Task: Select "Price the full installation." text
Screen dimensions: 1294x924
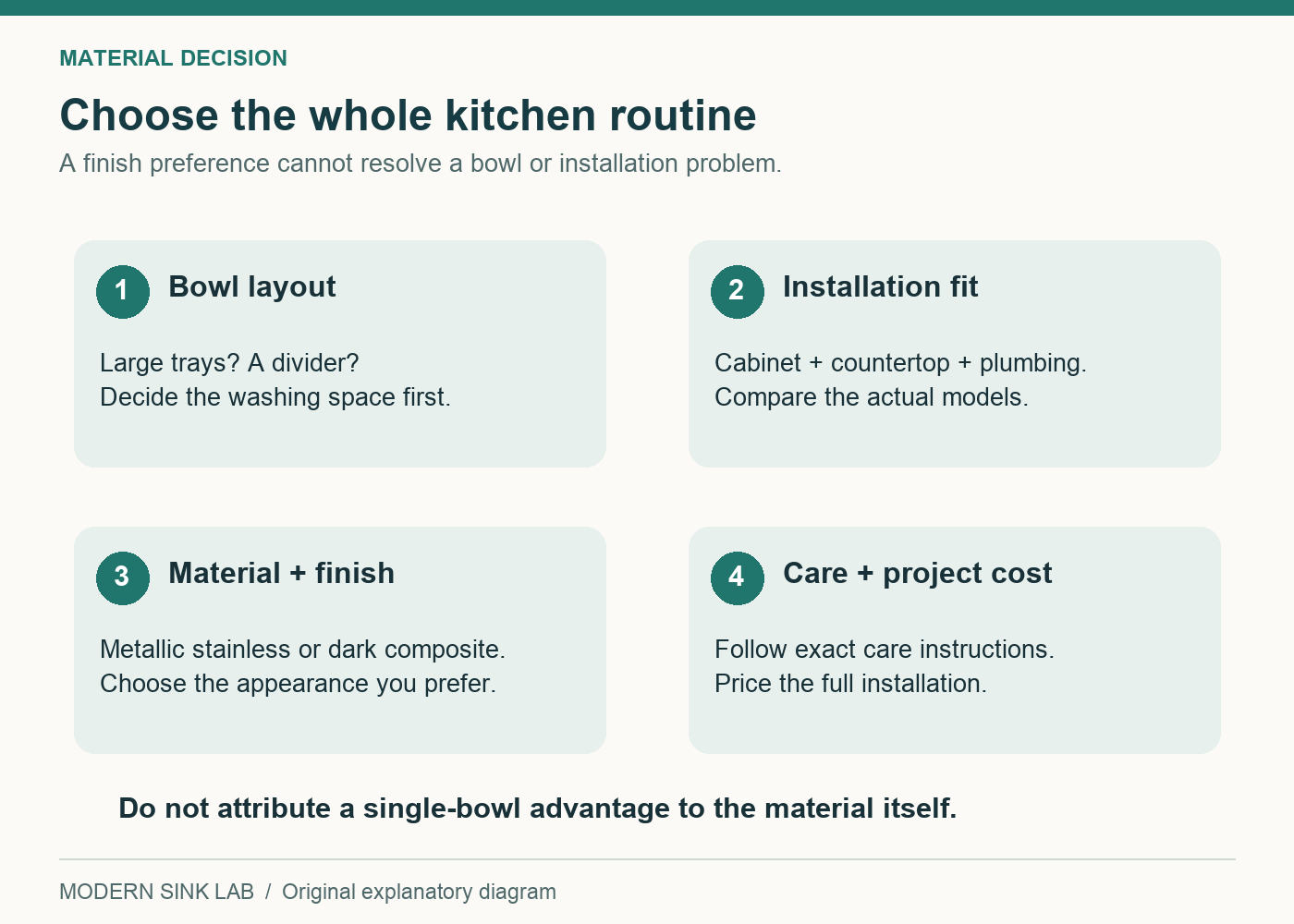Action: (x=850, y=684)
